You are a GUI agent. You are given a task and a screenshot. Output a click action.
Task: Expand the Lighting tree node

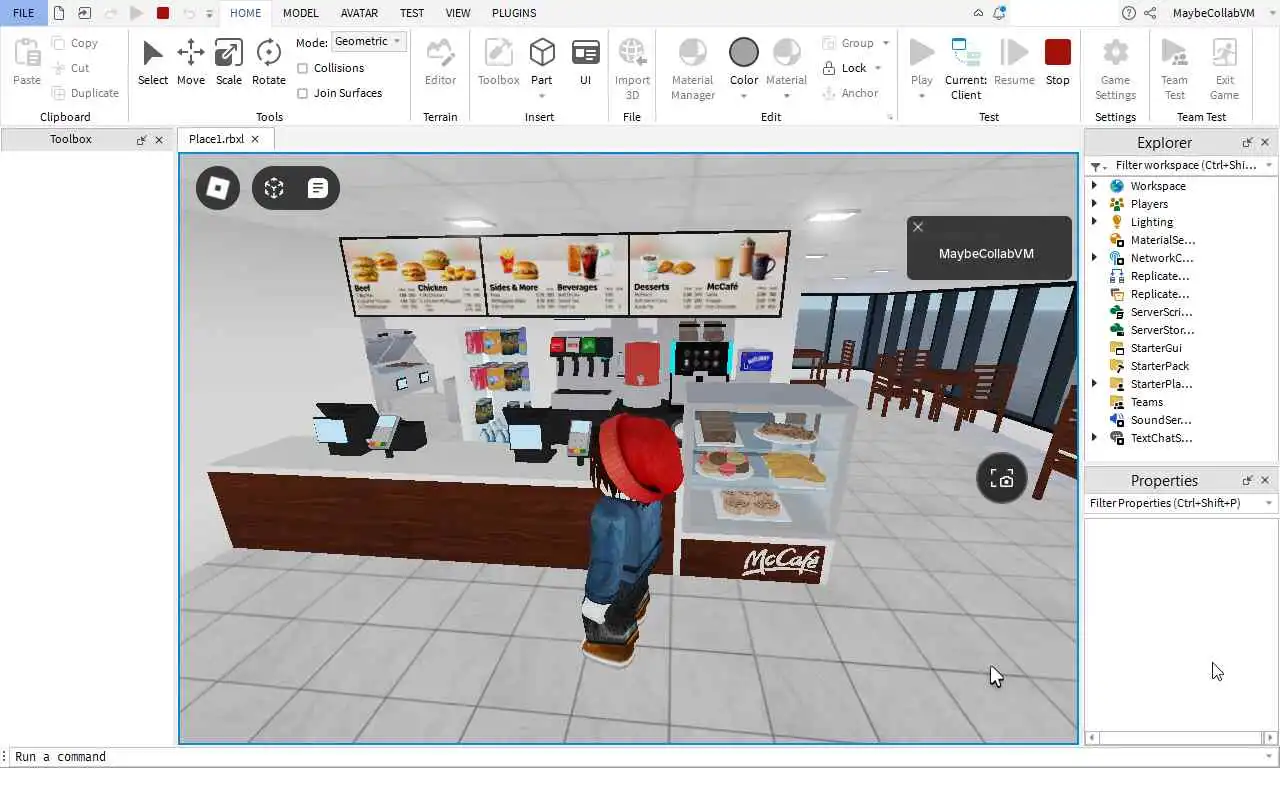(x=1094, y=222)
